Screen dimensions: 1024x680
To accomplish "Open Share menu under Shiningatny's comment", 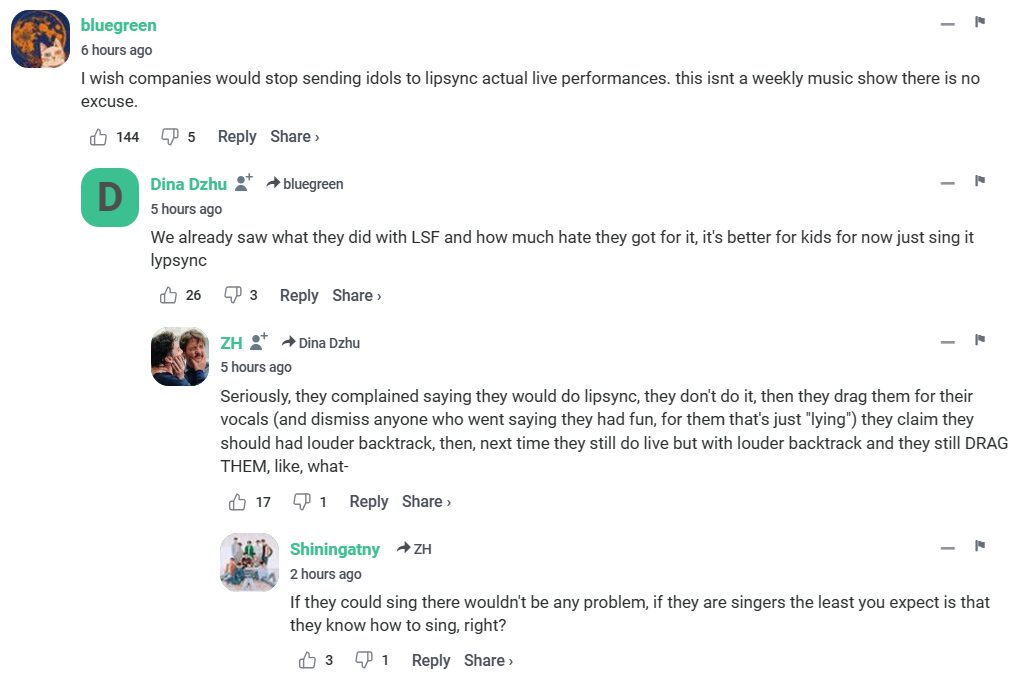I will coord(489,660).
